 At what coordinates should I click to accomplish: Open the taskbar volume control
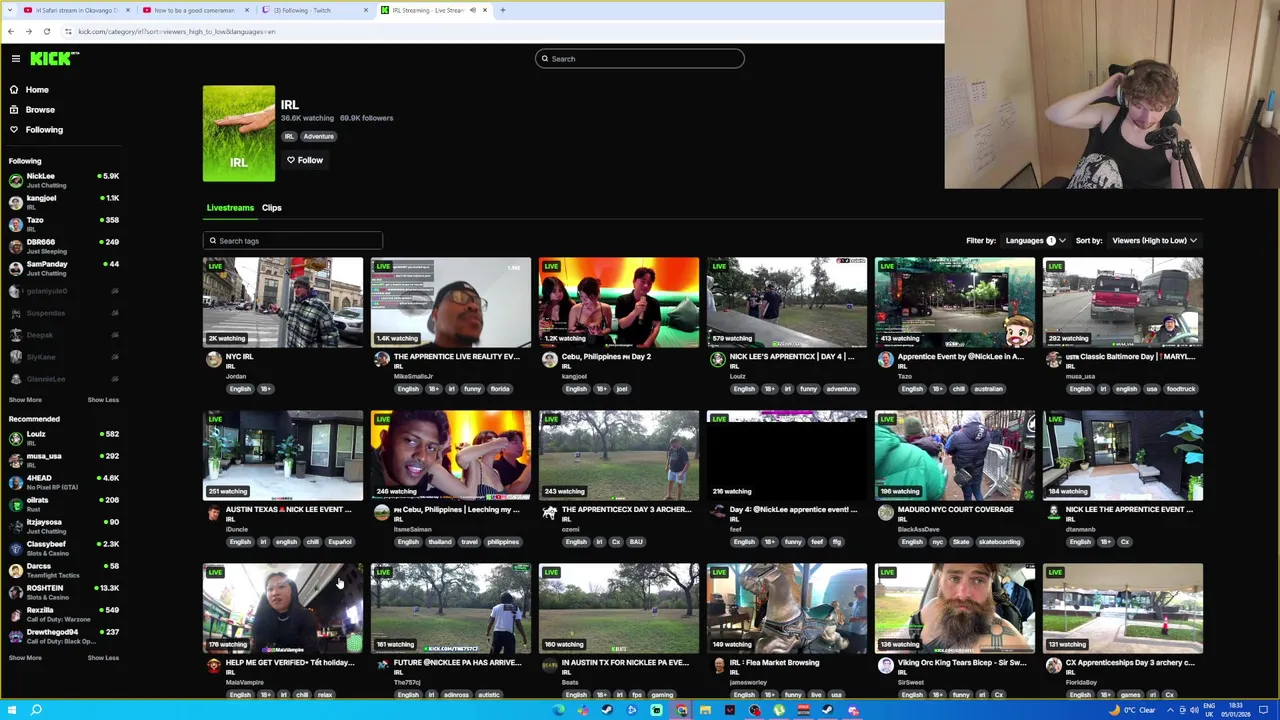1193,710
